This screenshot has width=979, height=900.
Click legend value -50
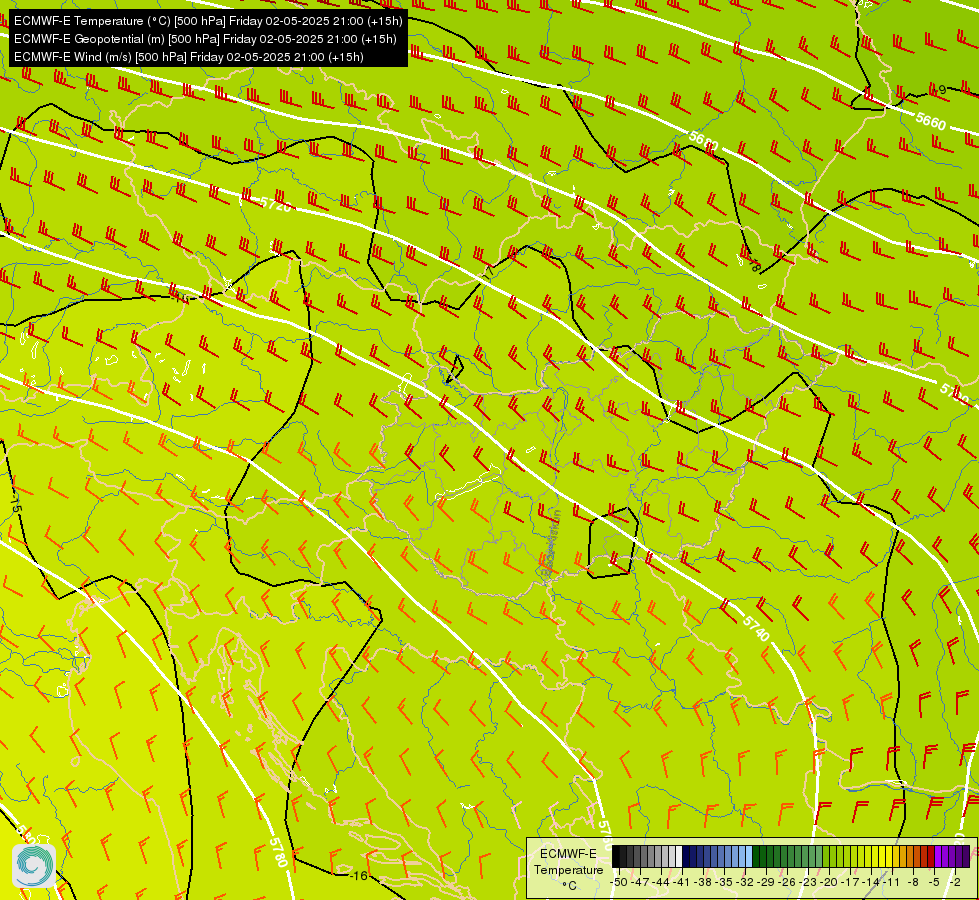[619, 883]
